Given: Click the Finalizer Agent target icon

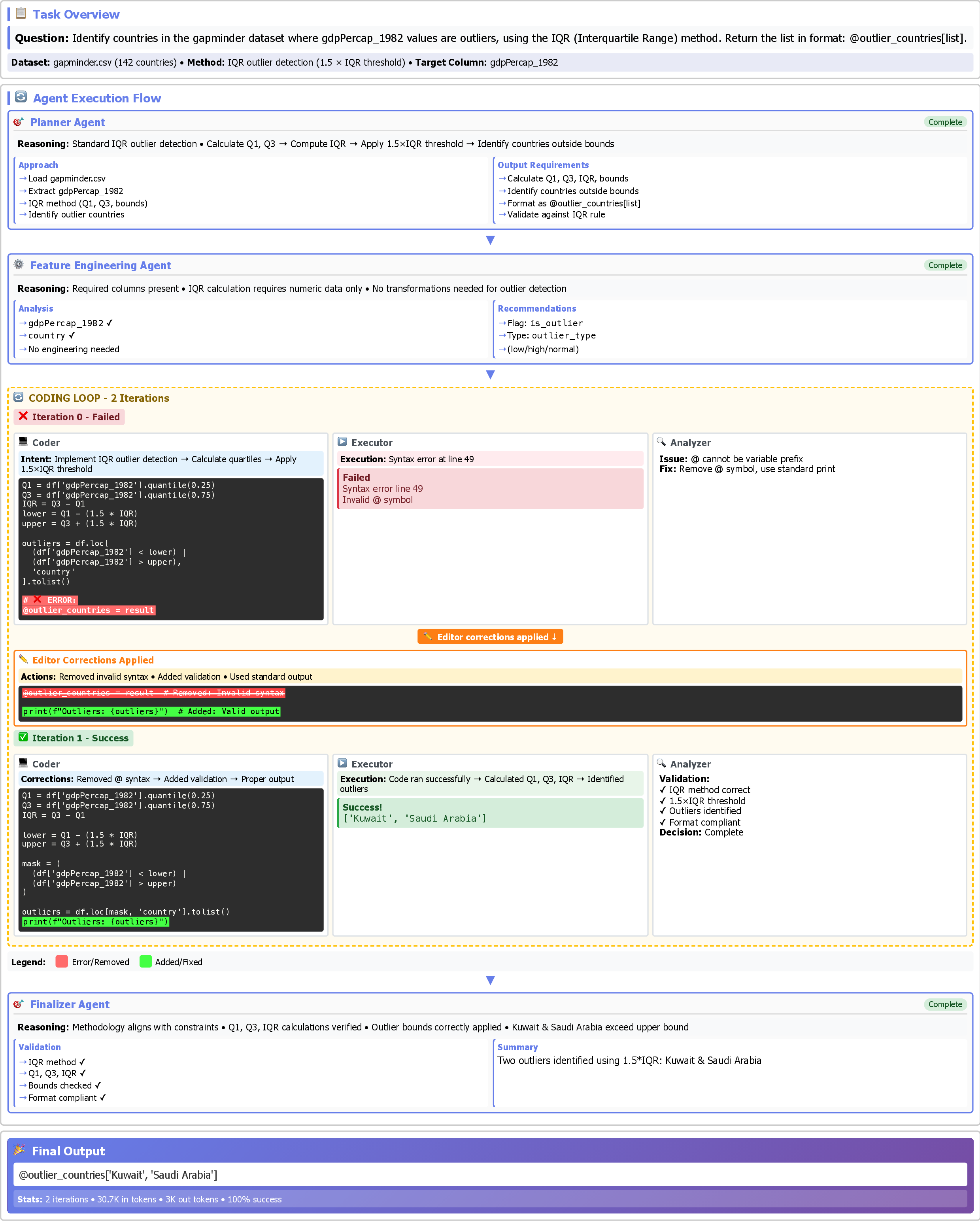Looking at the screenshot, I should coord(19,1004).
